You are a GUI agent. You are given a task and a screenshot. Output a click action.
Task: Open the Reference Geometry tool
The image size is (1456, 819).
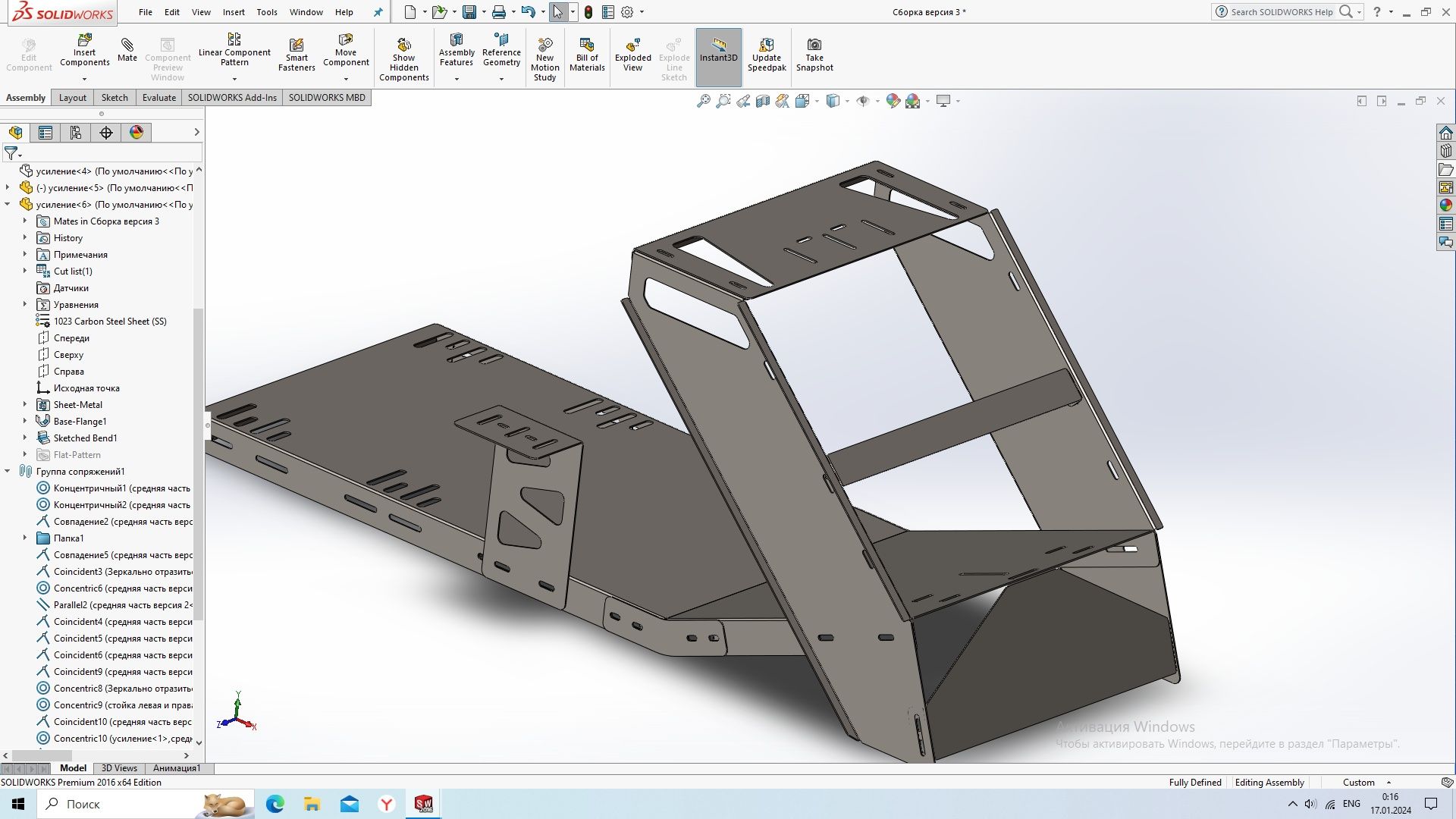pos(502,55)
